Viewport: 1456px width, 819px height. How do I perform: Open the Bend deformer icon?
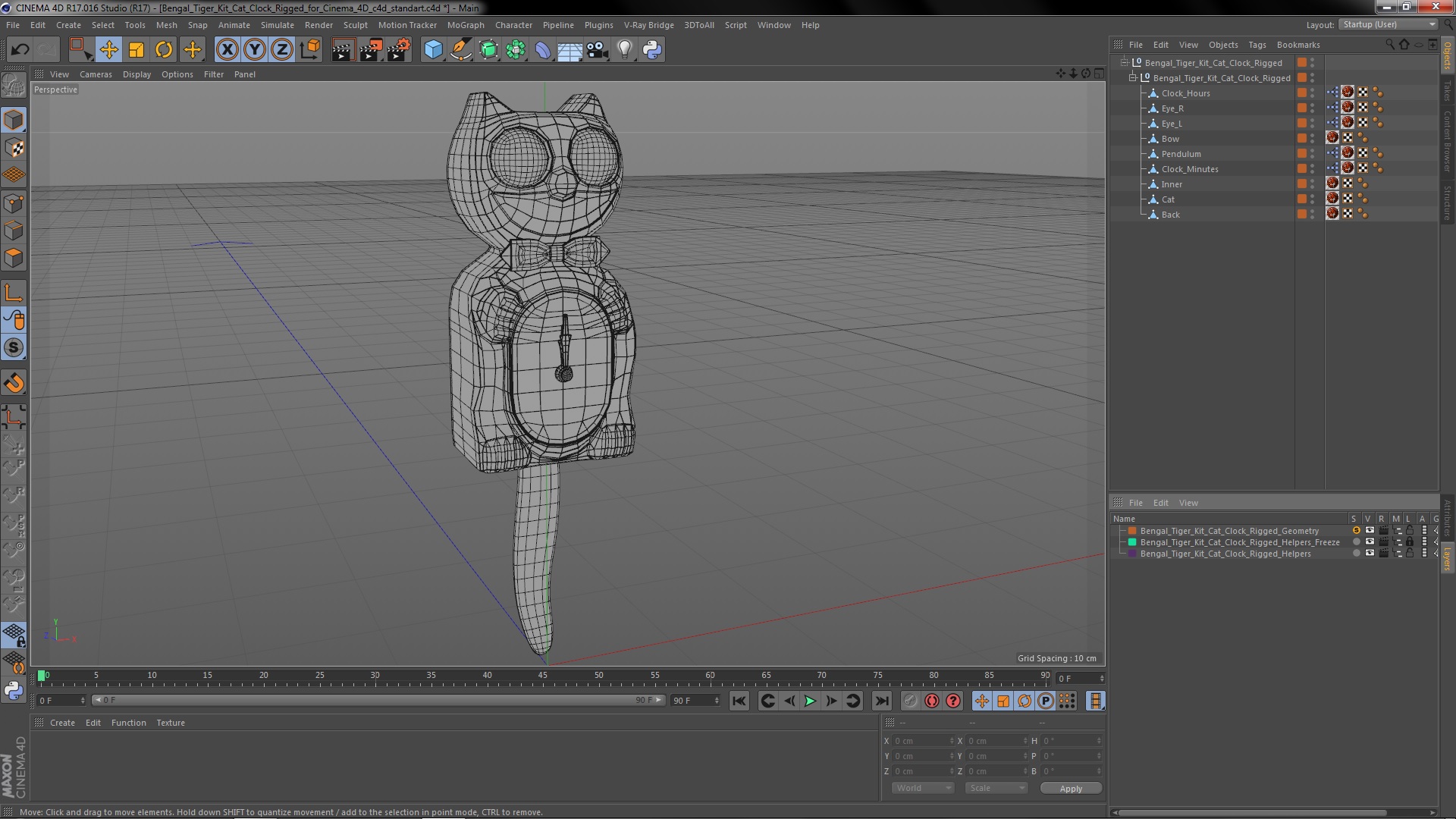point(543,50)
